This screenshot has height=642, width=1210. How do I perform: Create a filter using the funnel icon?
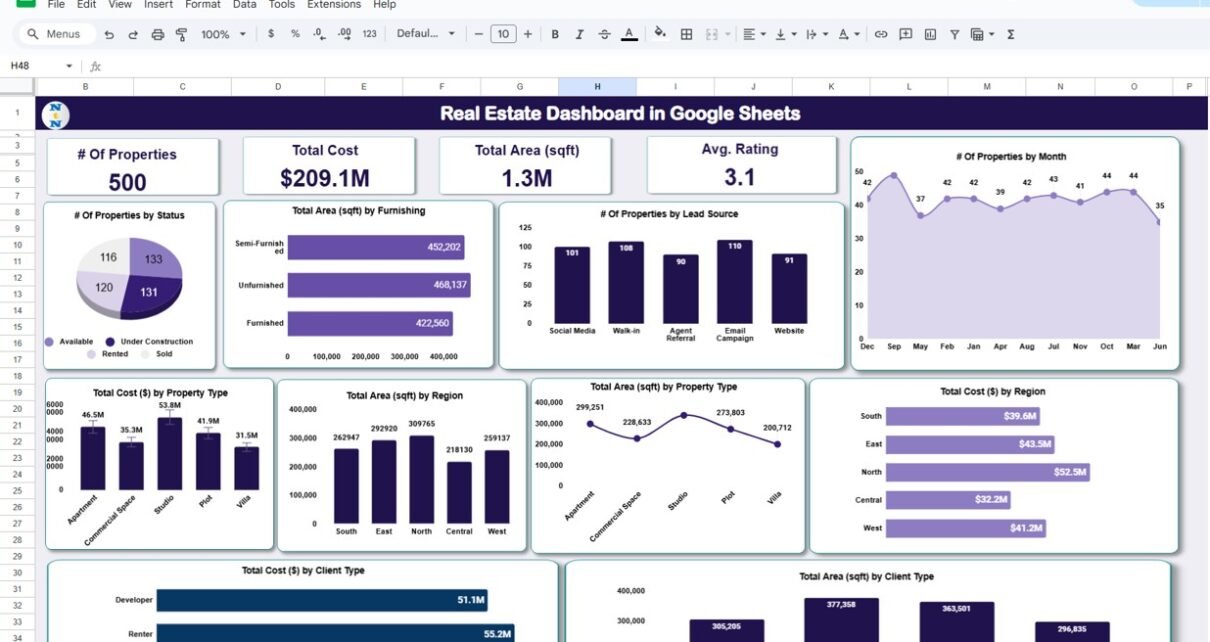(x=955, y=34)
